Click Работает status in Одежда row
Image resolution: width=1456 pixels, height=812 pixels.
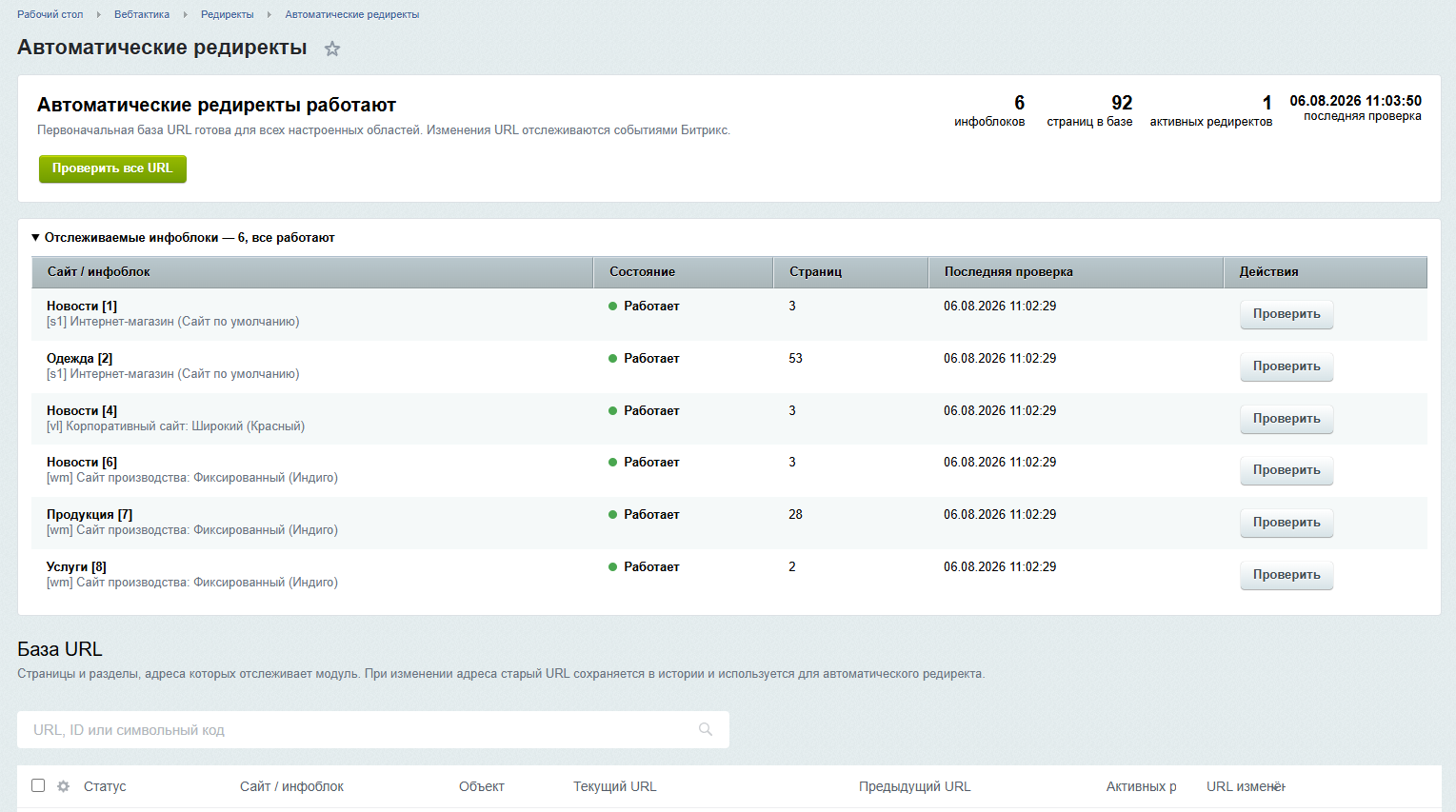(x=645, y=358)
